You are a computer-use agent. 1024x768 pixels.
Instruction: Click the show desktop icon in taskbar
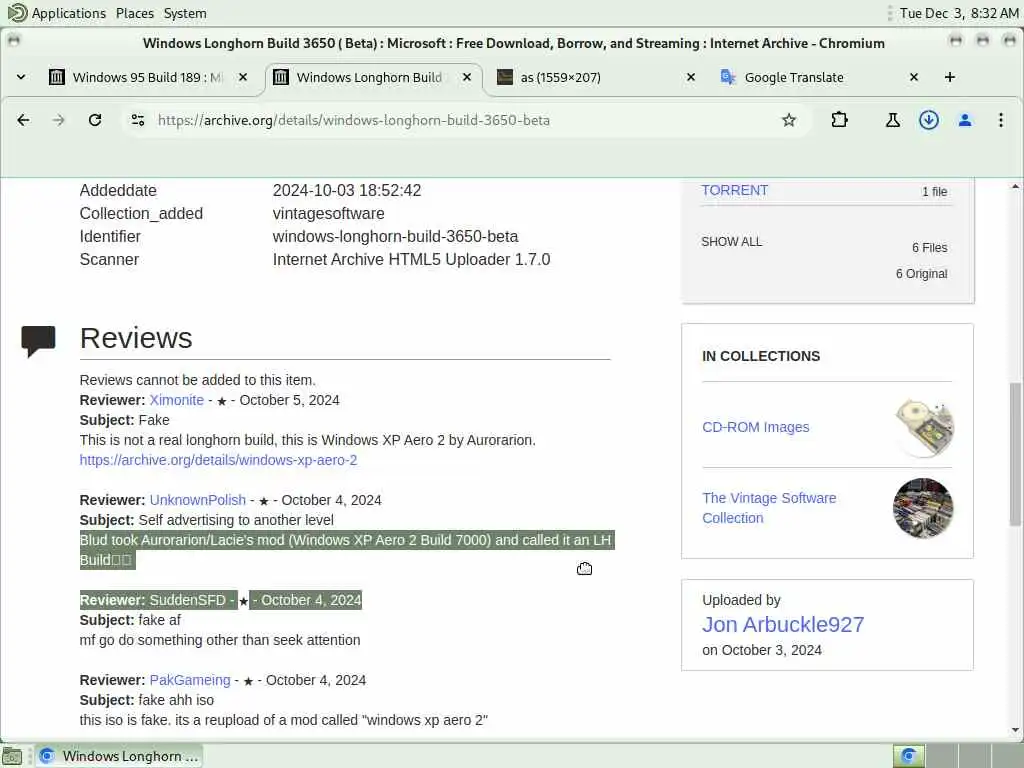pyautogui.click(x=12, y=756)
